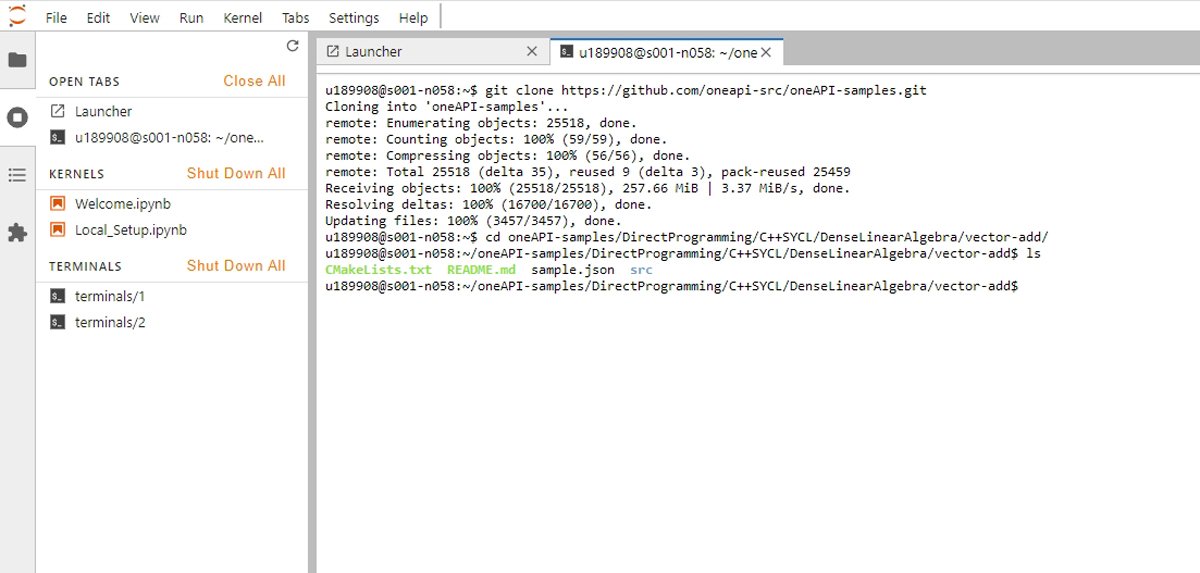Open the Settings menu
The height and width of the screenshot is (573, 1200).
pyautogui.click(x=354, y=18)
